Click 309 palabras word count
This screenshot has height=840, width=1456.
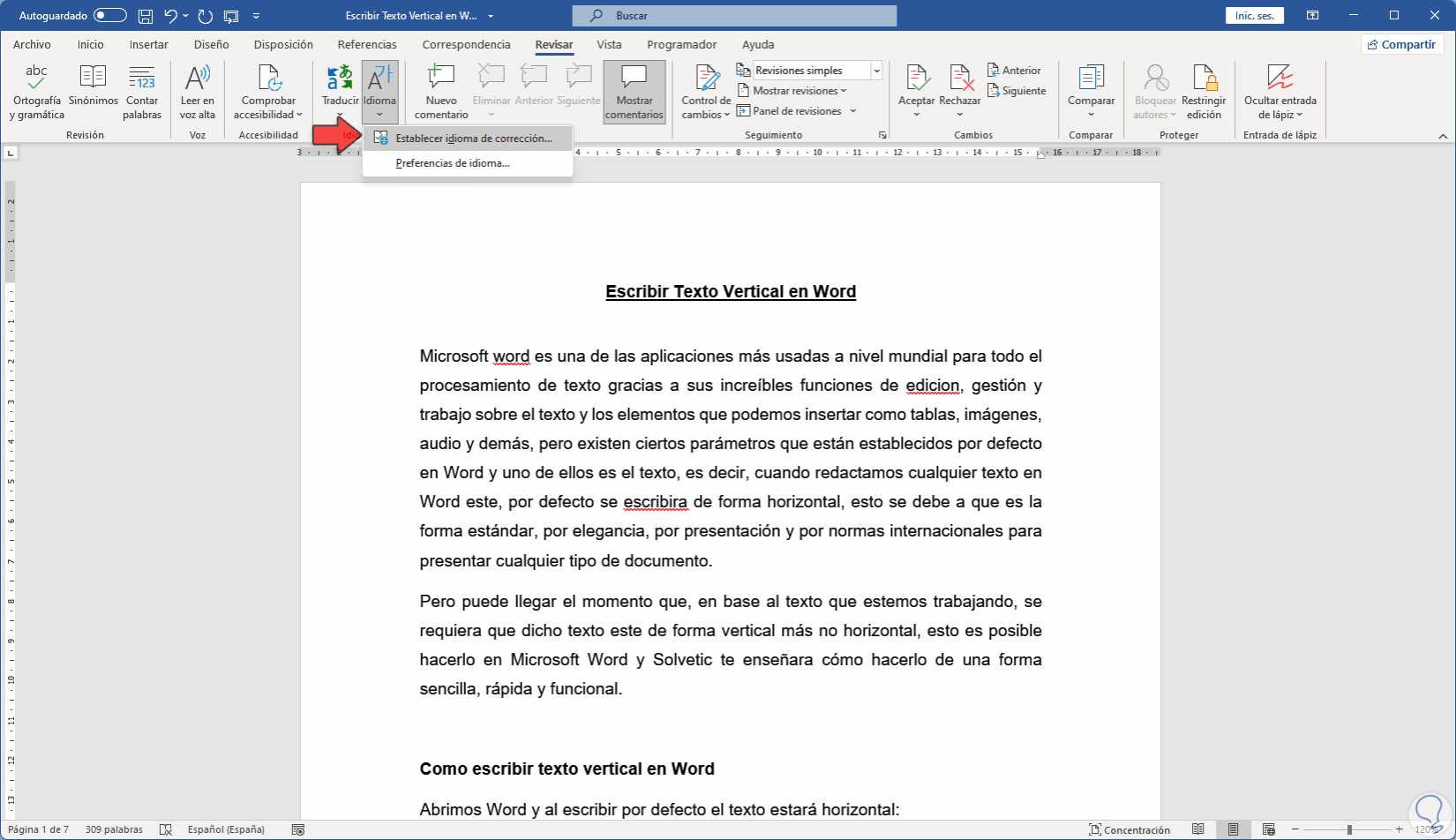[114, 829]
